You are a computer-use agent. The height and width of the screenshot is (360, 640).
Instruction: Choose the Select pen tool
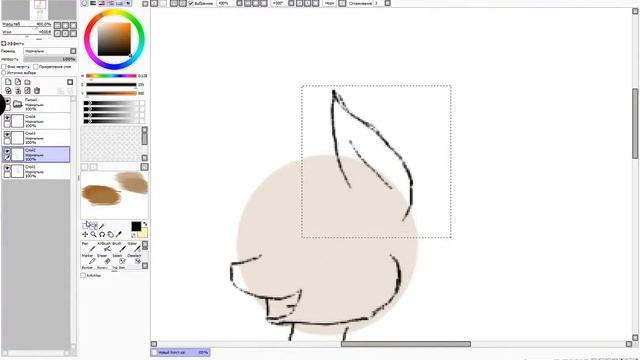119,259
